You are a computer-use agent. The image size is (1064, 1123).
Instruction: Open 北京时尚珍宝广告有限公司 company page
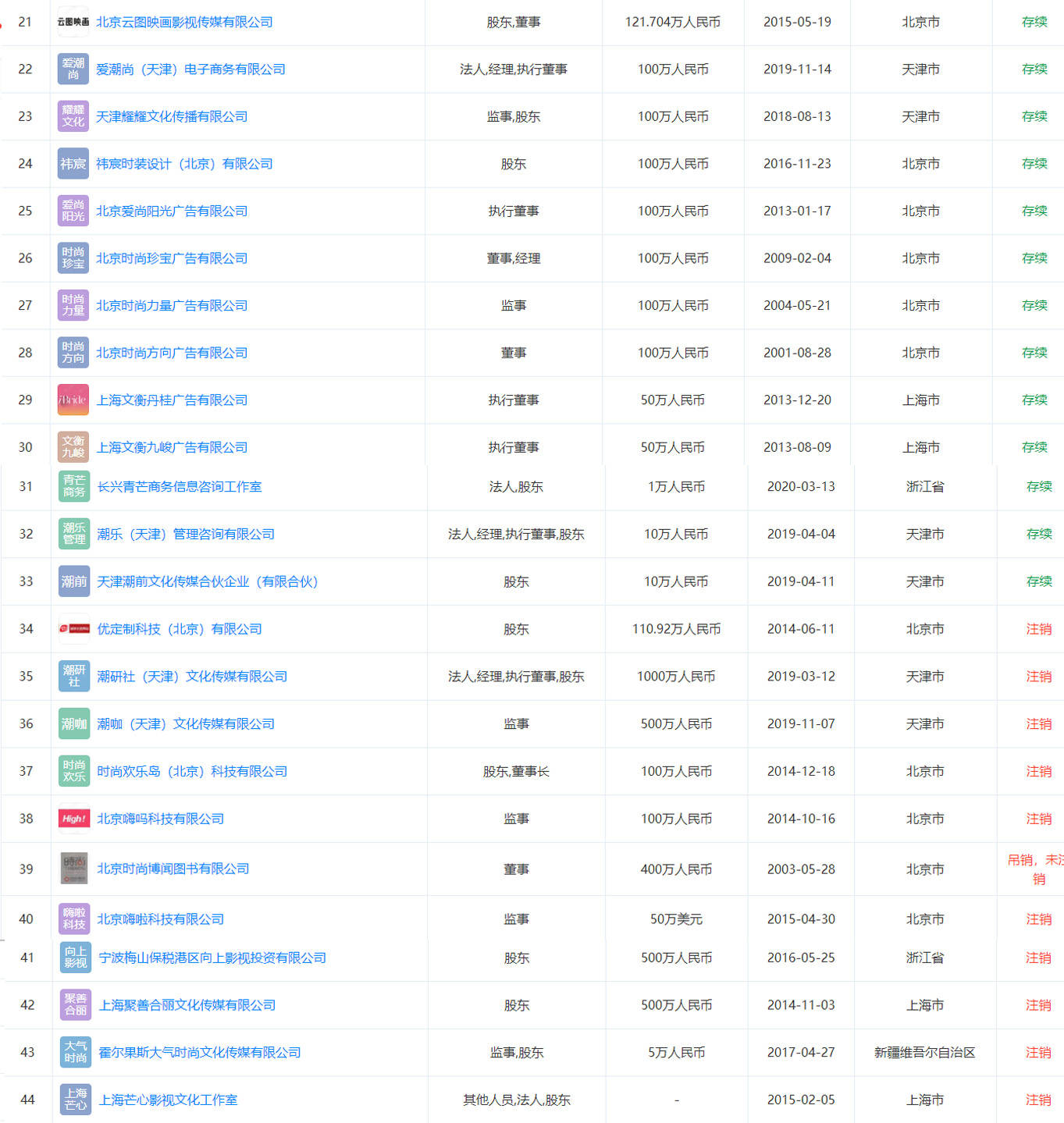point(172,258)
